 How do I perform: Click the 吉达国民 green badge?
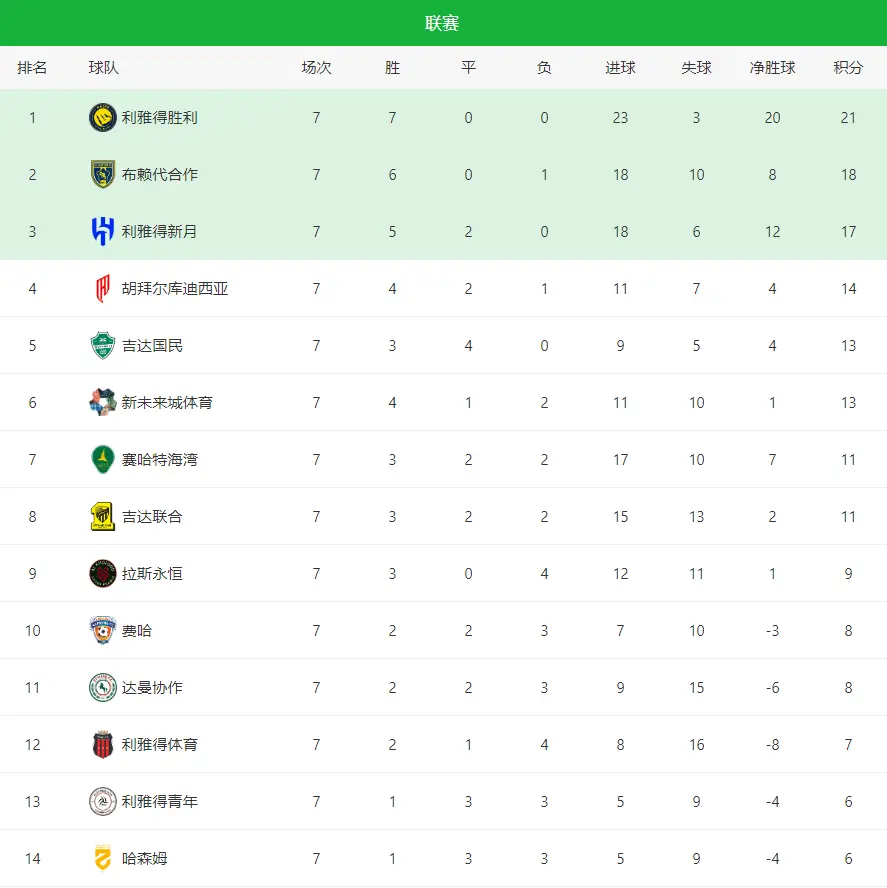tap(103, 345)
